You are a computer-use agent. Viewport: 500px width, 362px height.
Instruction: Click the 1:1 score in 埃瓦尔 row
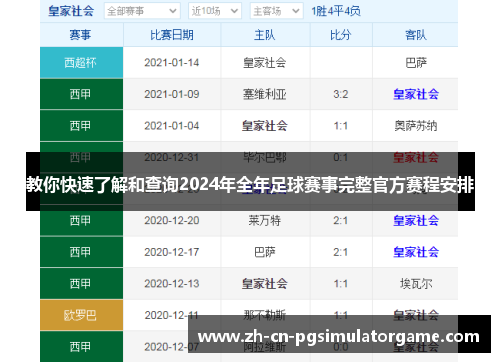pos(341,284)
